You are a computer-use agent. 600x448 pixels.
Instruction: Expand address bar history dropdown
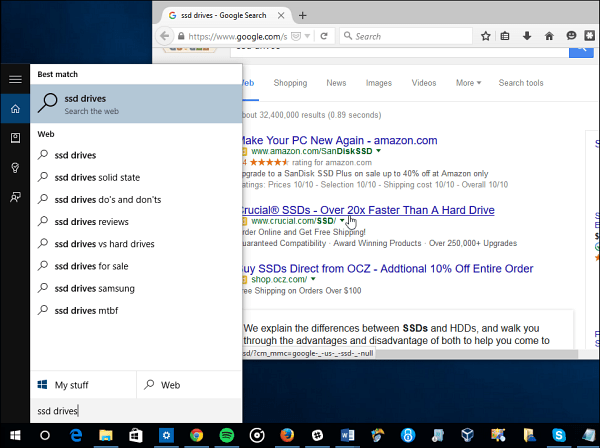point(307,36)
